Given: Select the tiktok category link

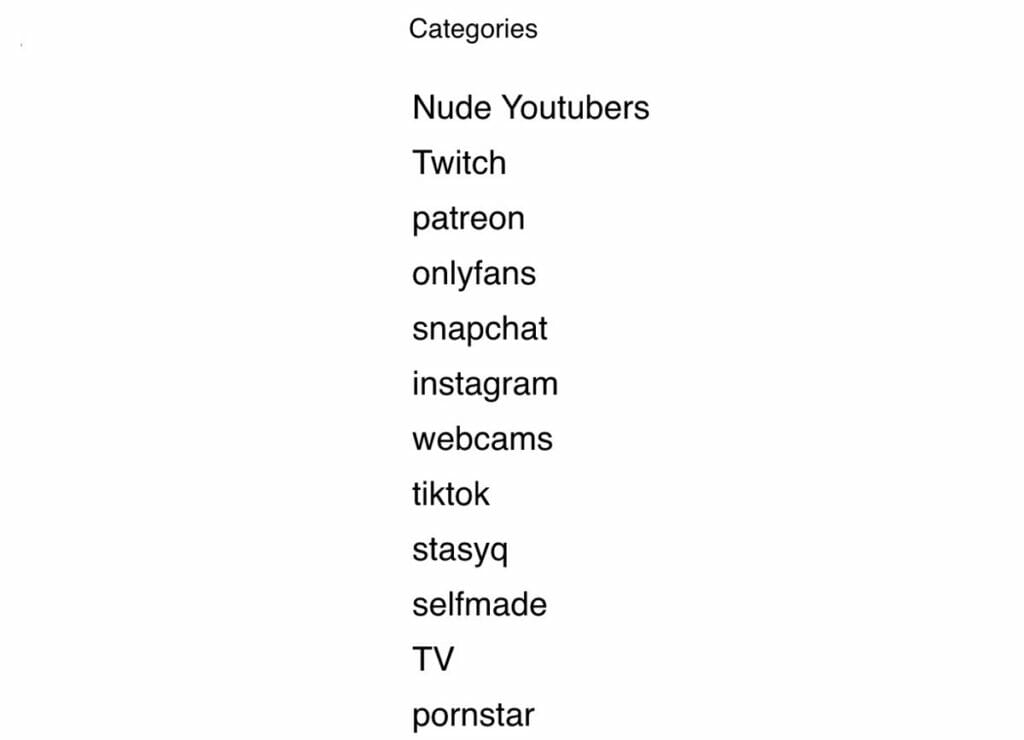Looking at the screenshot, I should (451, 494).
